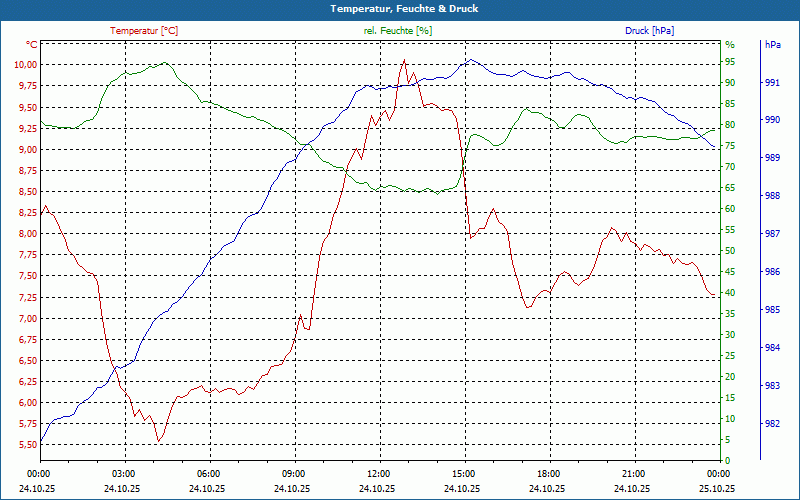Click temperature axis value 6,00
This screenshot has width=800, height=500.
point(28,403)
